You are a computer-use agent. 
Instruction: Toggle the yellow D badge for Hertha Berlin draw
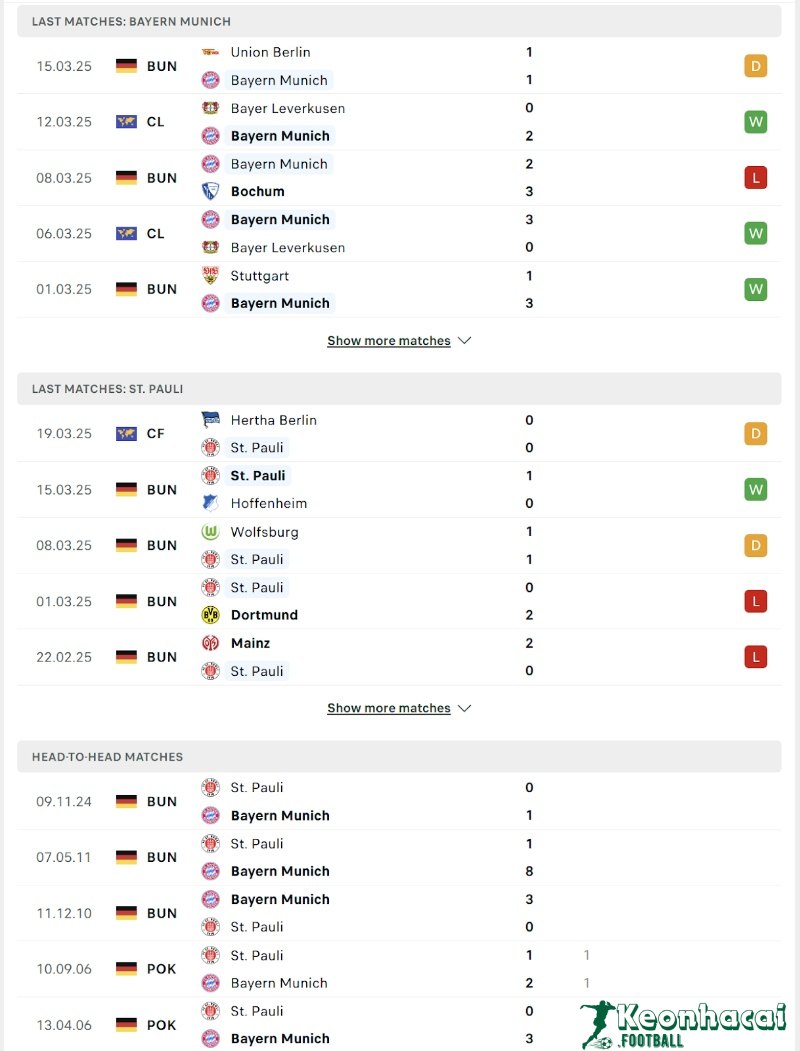pyautogui.click(x=755, y=433)
